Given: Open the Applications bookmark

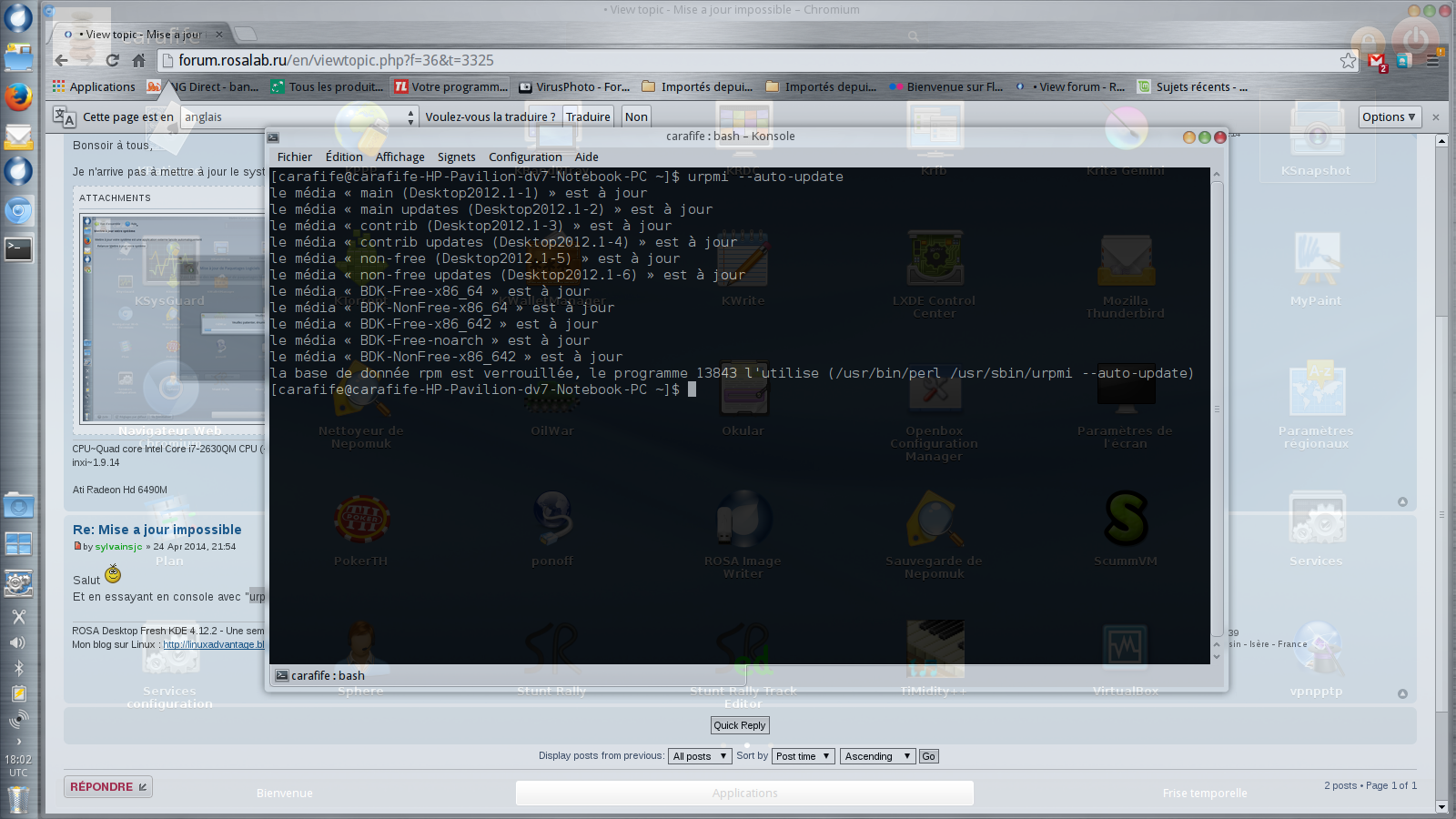Looking at the screenshot, I should pos(94,86).
